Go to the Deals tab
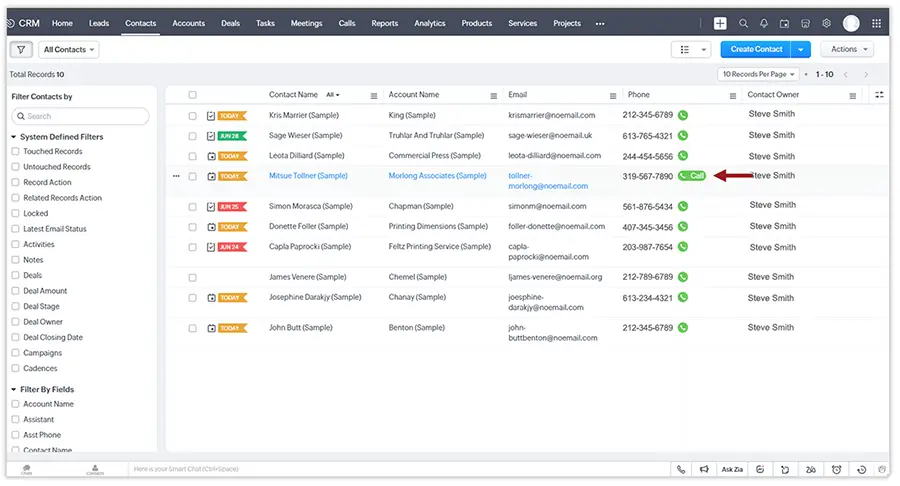900x486 pixels. (x=230, y=24)
